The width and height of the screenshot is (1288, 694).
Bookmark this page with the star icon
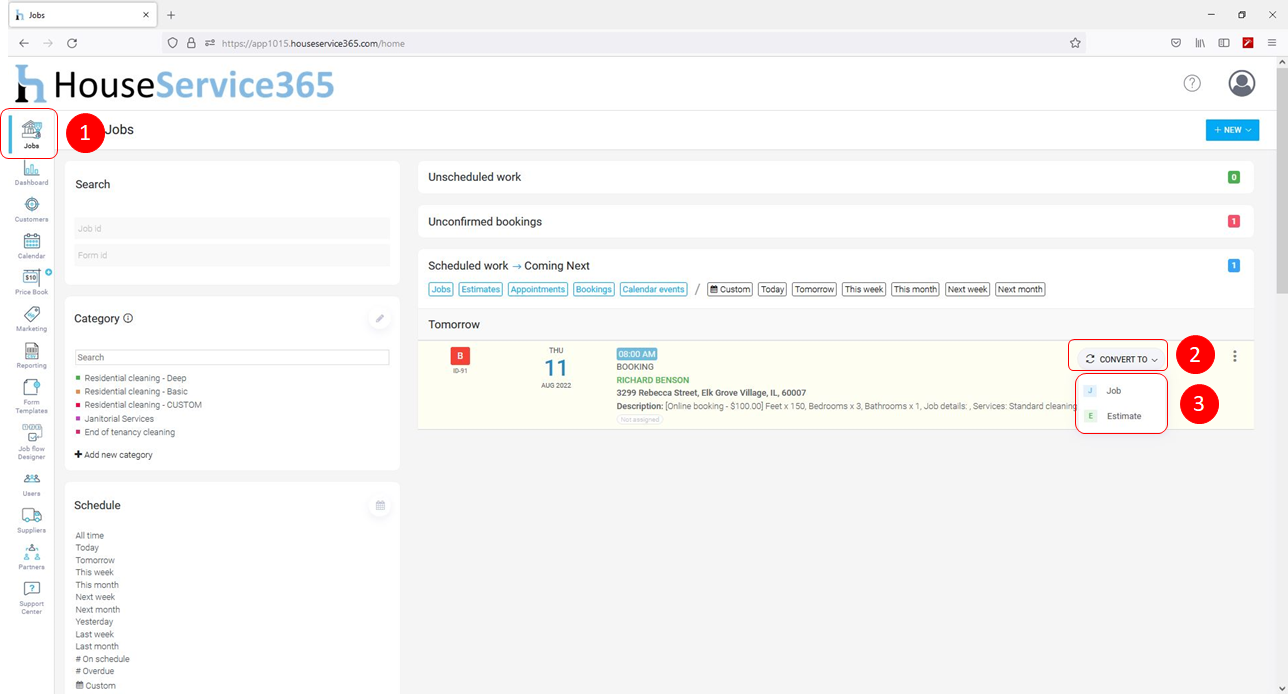1075,43
